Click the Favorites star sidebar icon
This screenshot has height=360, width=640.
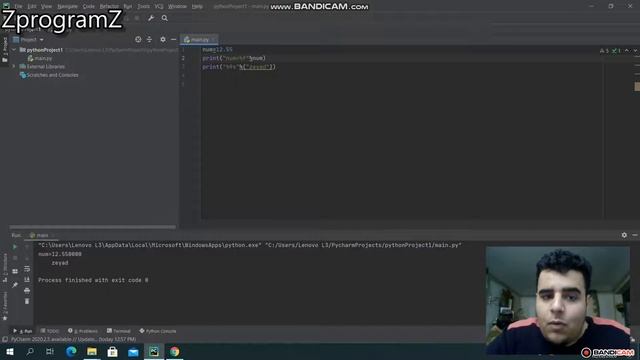(x=5, y=318)
